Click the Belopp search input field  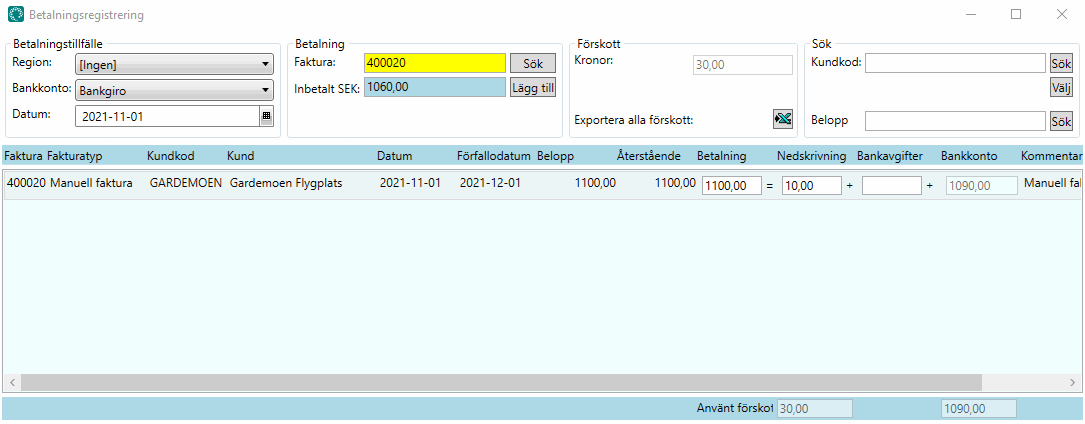955,121
